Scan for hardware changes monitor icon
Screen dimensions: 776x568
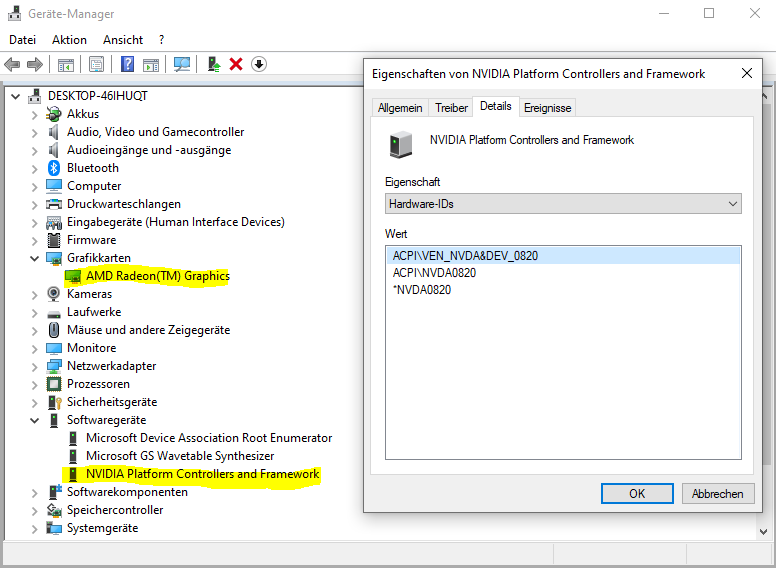pyautogui.click(x=182, y=64)
